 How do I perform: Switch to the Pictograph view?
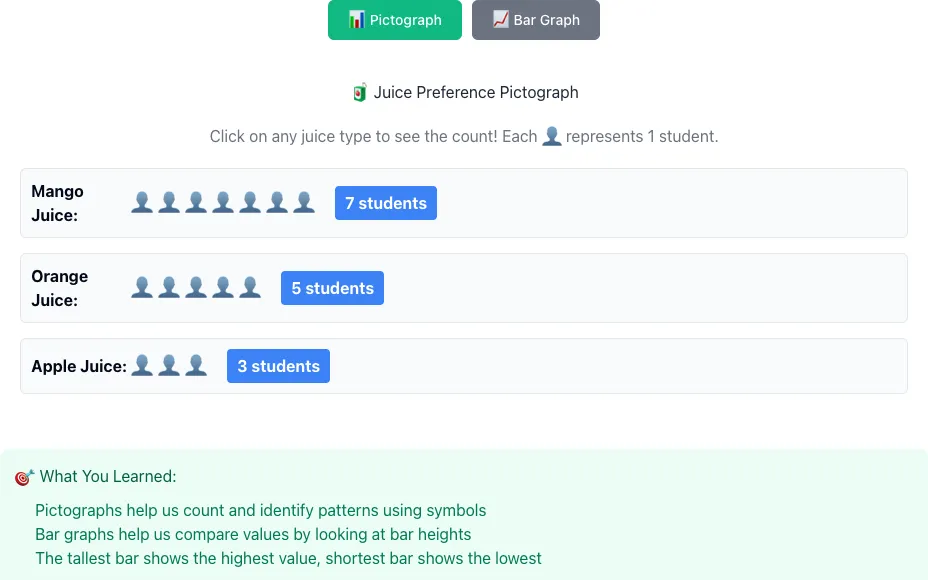395,20
